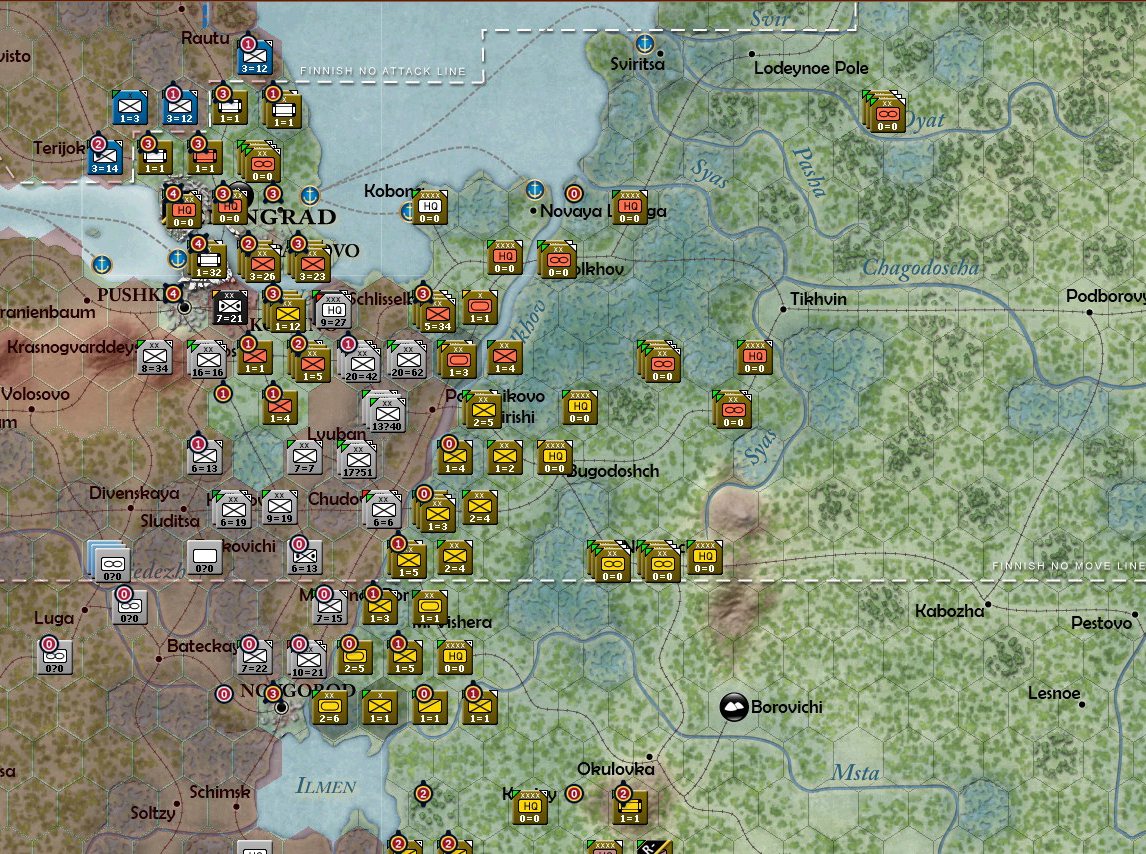
Task: Click the black cloud icon beside Borovichi
Action: 734,707
